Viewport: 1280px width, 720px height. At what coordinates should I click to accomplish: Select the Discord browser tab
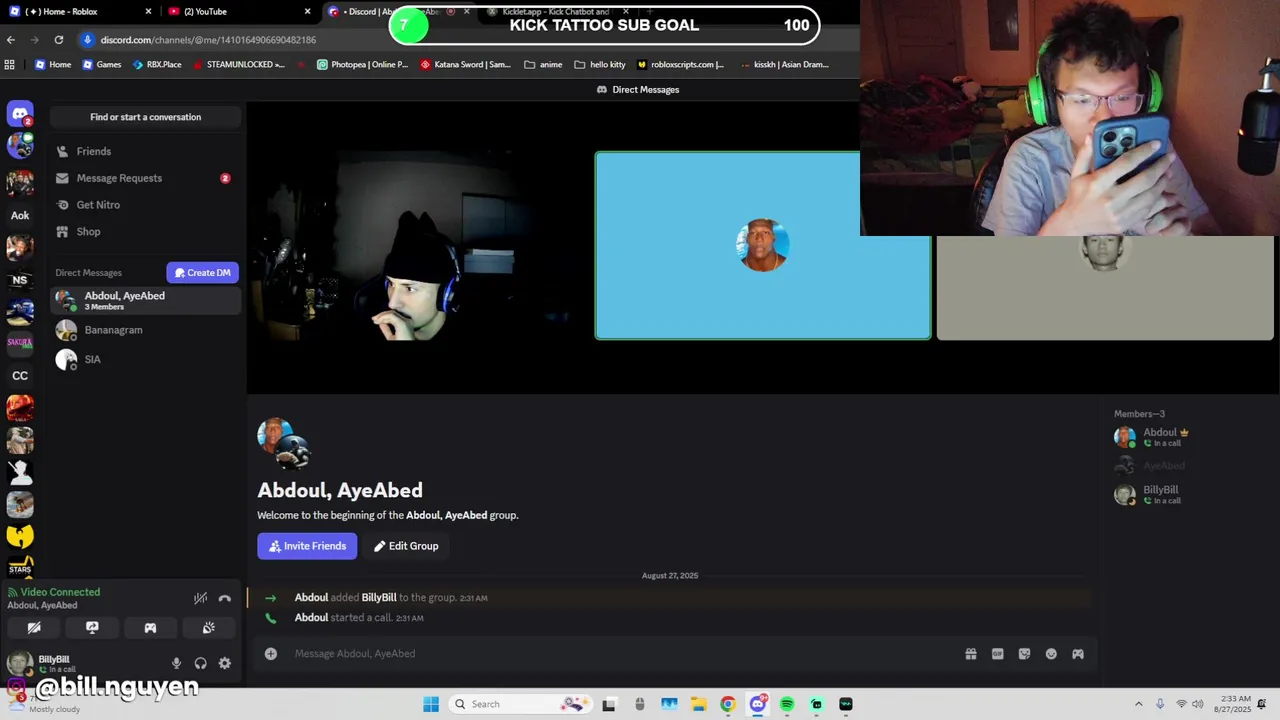point(391,12)
